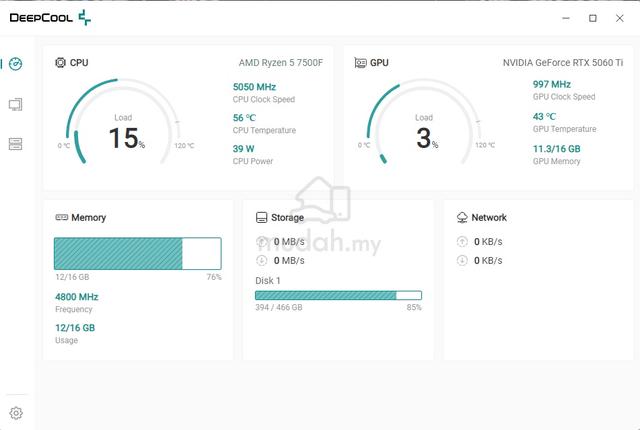Click the 76% memory percentage

(214, 277)
